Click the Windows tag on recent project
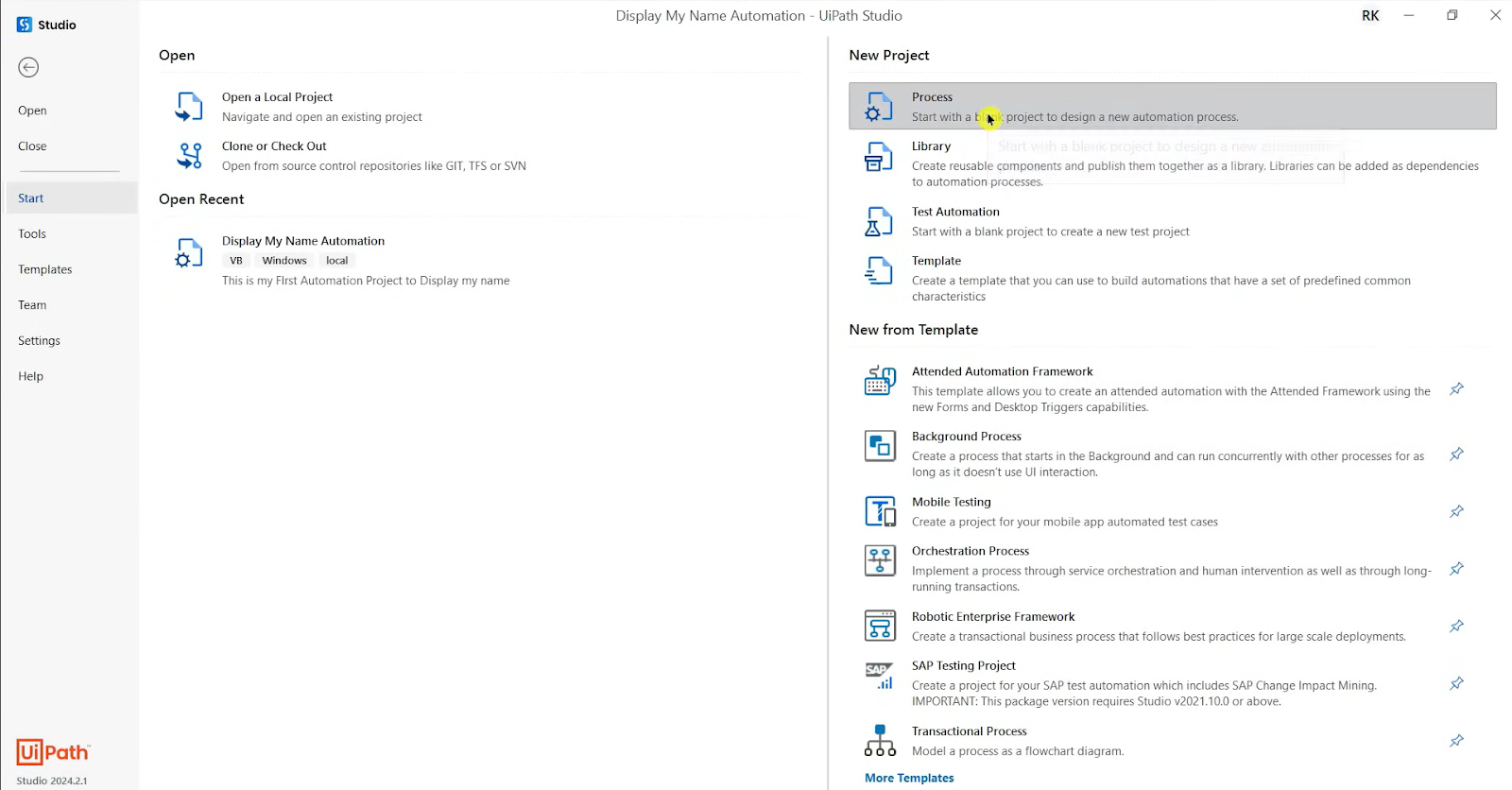 tap(284, 261)
